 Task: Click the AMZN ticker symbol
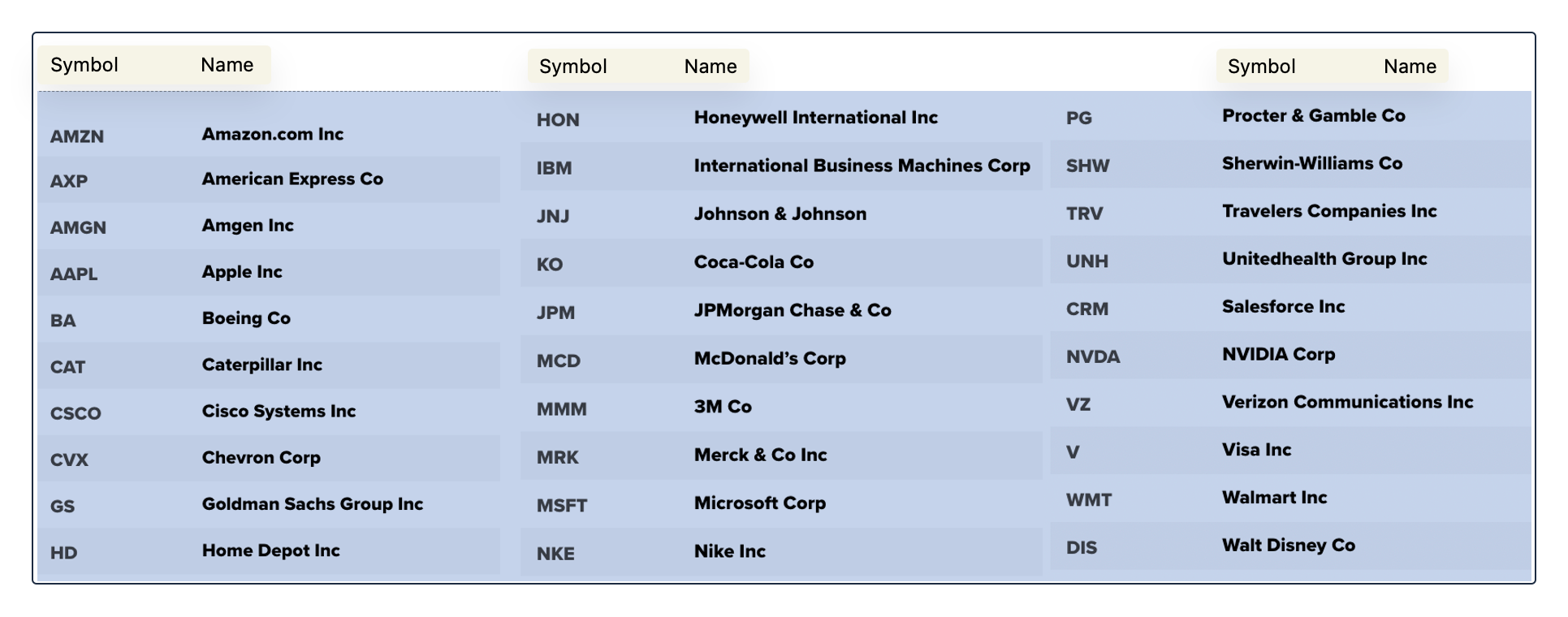pyautogui.click(x=77, y=136)
